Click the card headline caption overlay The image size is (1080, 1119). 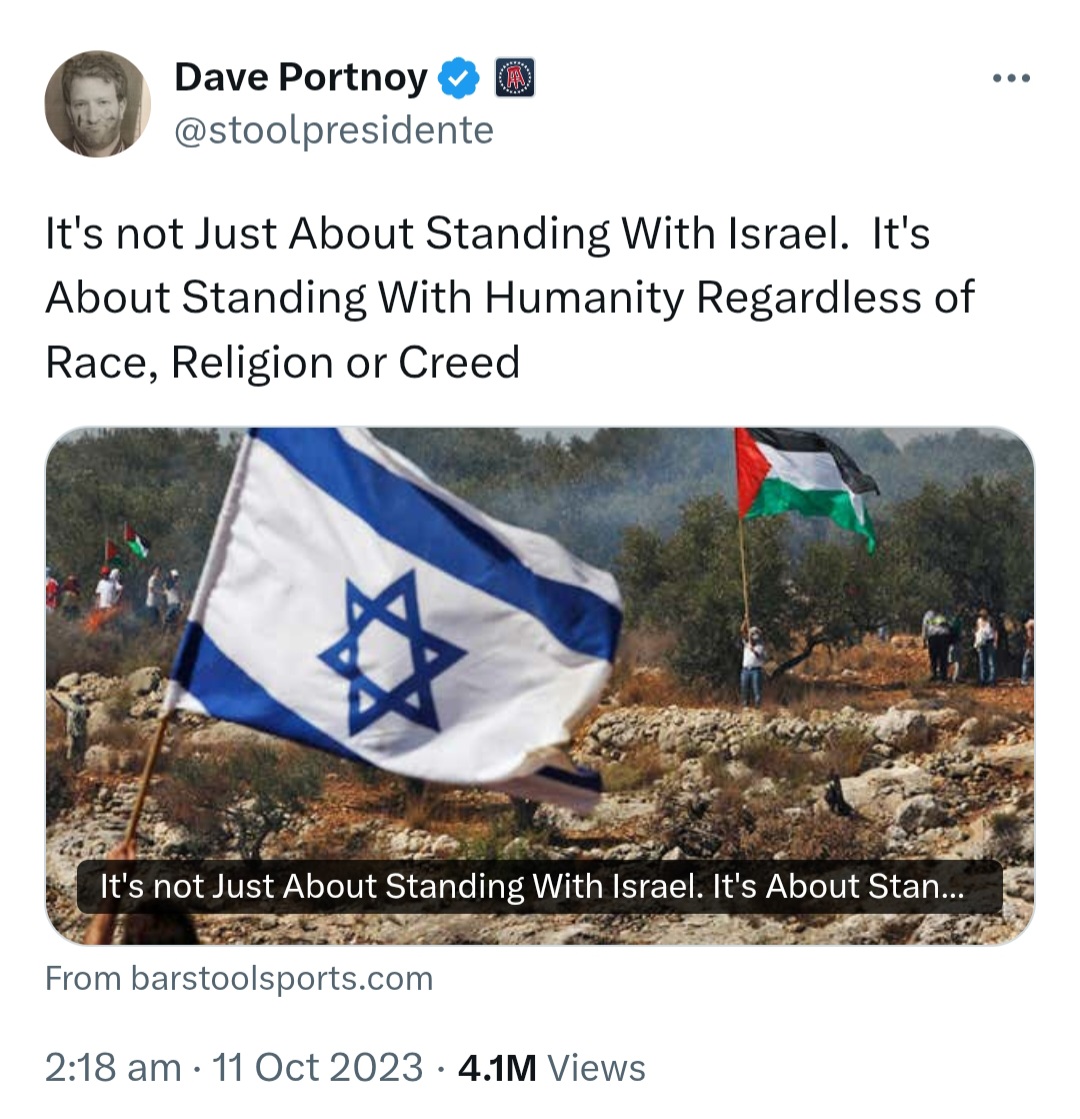(540, 886)
